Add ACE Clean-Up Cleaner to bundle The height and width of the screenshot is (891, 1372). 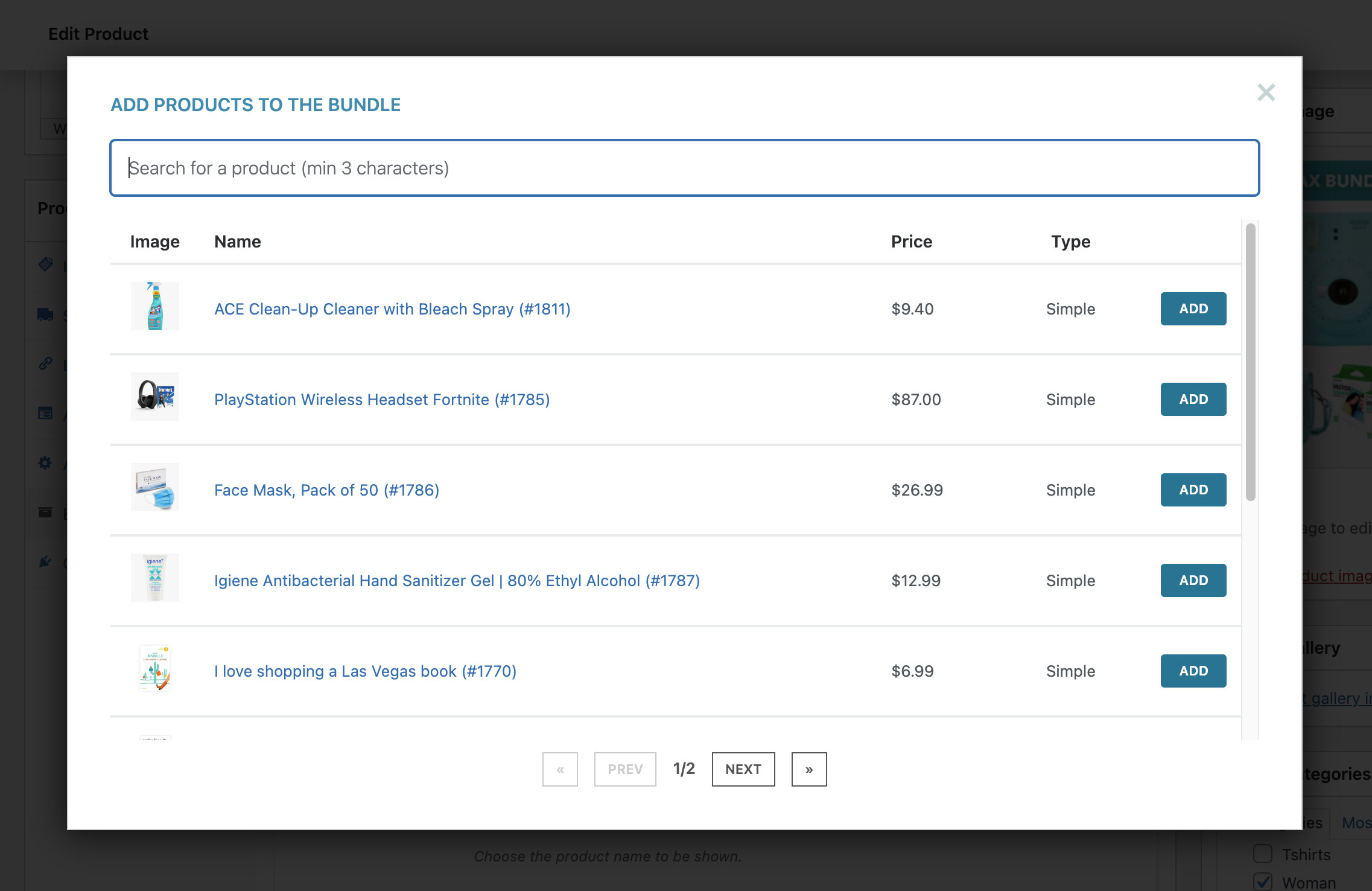click(1193, 308)
